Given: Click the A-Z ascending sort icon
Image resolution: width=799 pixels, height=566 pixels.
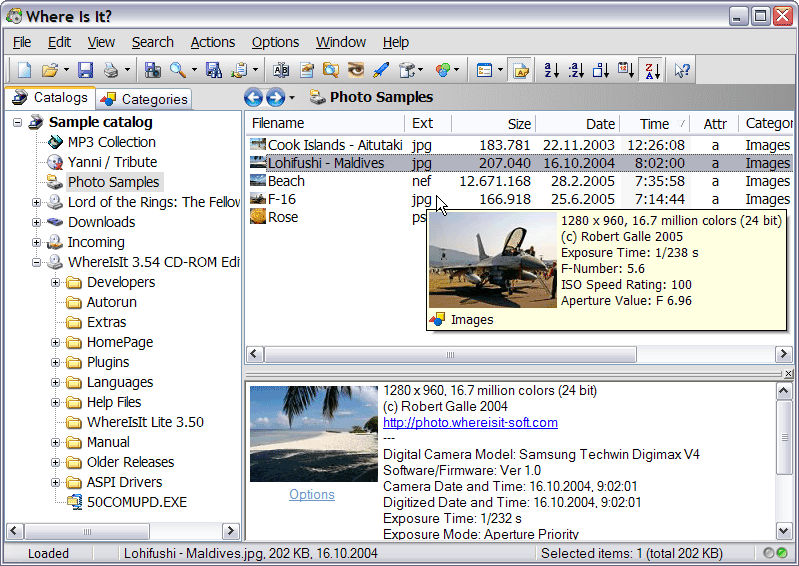Looking at the screenshot, I should (x=551, y=70).
